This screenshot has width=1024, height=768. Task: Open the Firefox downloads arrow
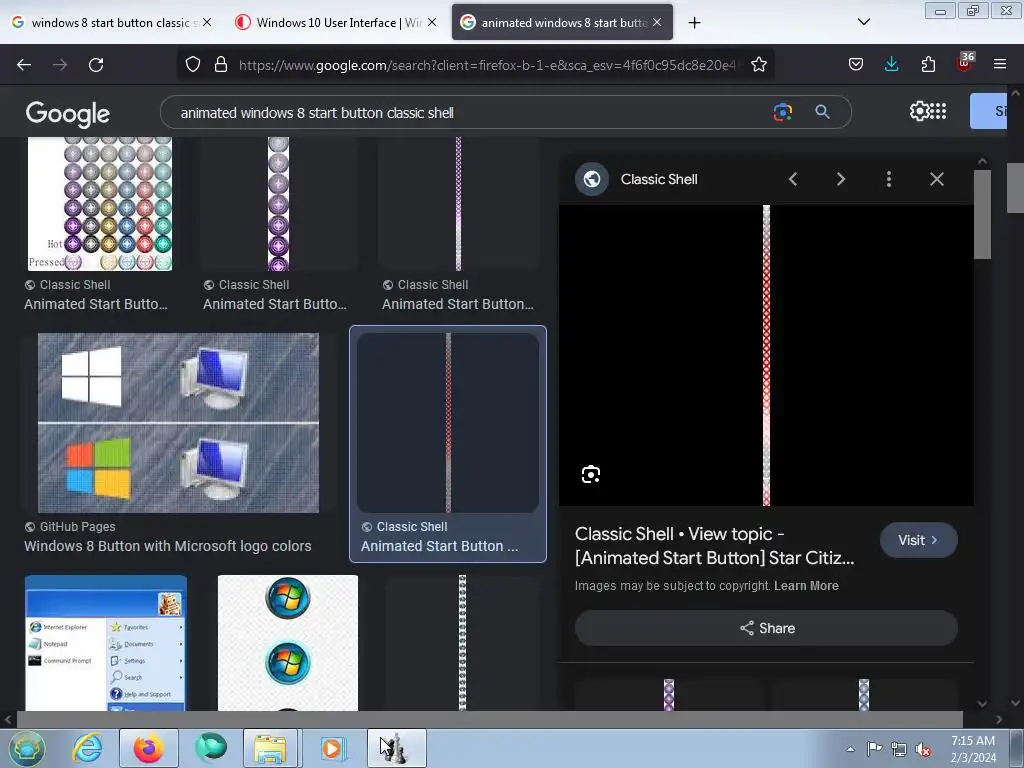click(891, 65)
